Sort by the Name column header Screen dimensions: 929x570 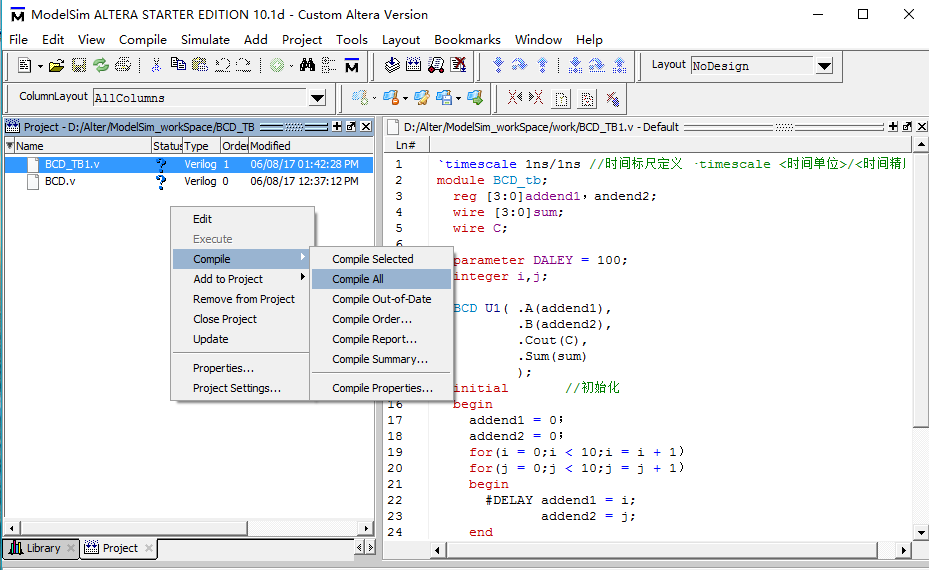click(83, 146)
